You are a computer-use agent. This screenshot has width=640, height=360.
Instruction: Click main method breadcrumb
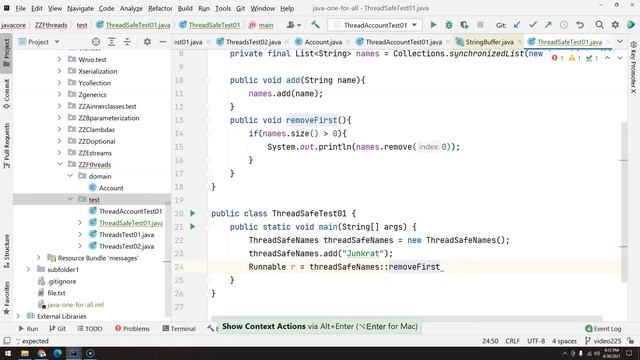click(262, 25)
